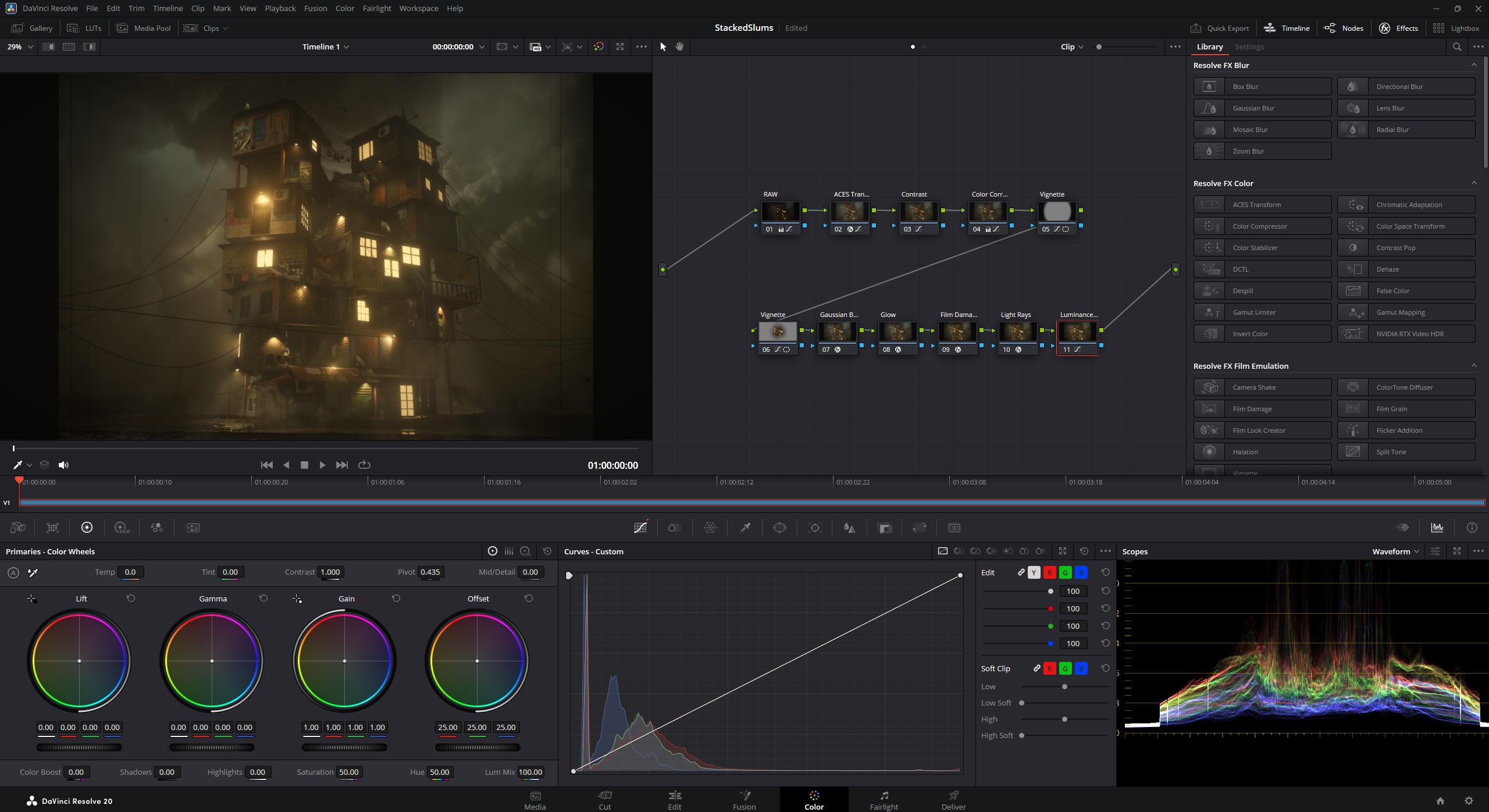
Task: Select the Color Wheels tool icon
Action: (87, 528)
